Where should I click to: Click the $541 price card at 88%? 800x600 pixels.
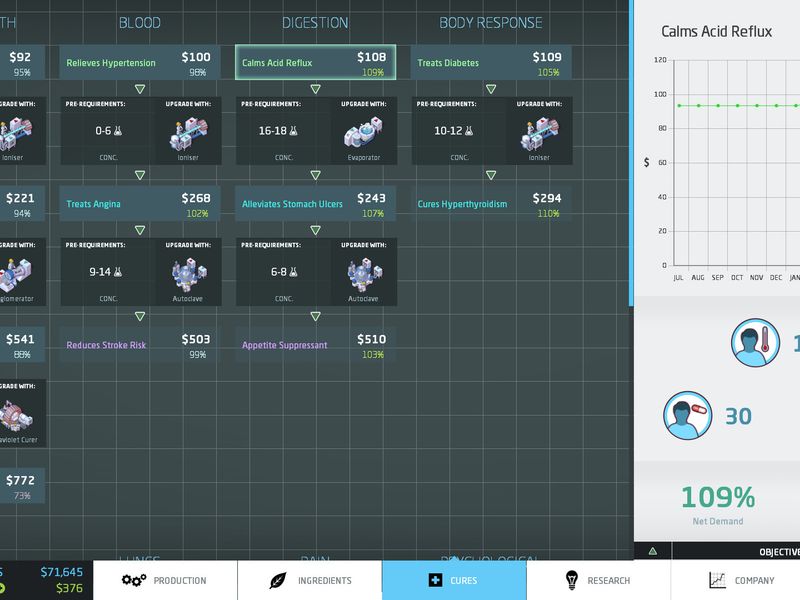click(x=22, y=344)
